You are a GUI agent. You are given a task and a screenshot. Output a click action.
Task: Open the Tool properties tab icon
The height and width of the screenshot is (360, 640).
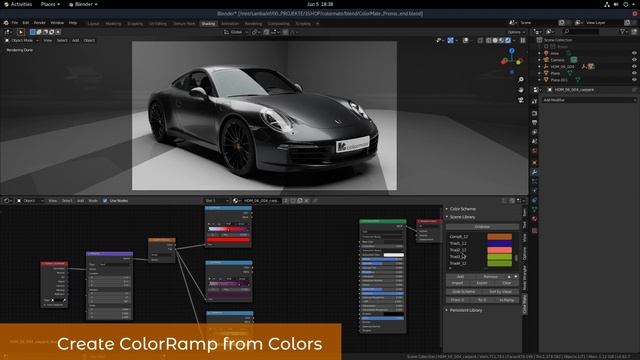click(534, 102)
